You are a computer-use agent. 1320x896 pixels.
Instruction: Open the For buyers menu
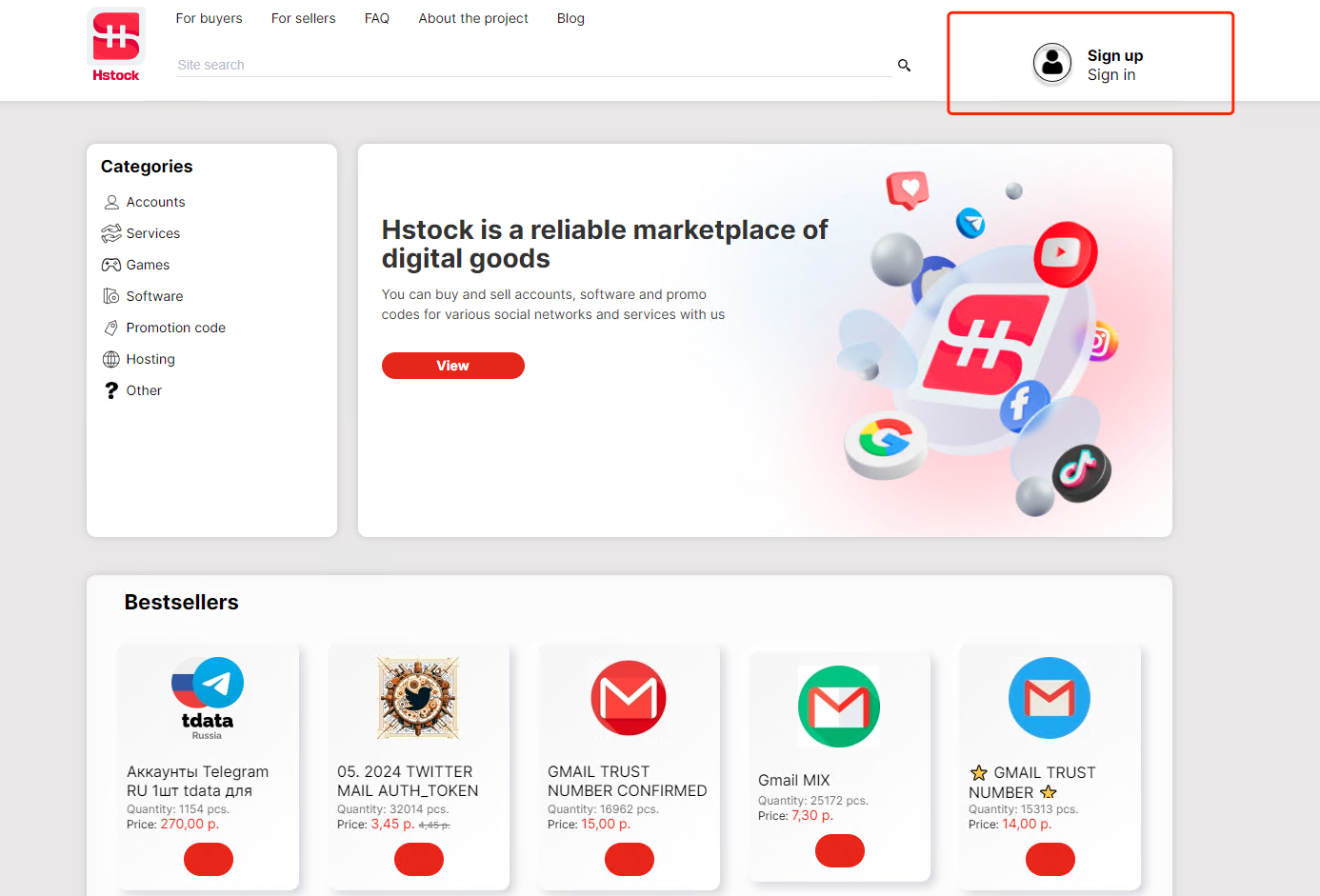point(209,18)
